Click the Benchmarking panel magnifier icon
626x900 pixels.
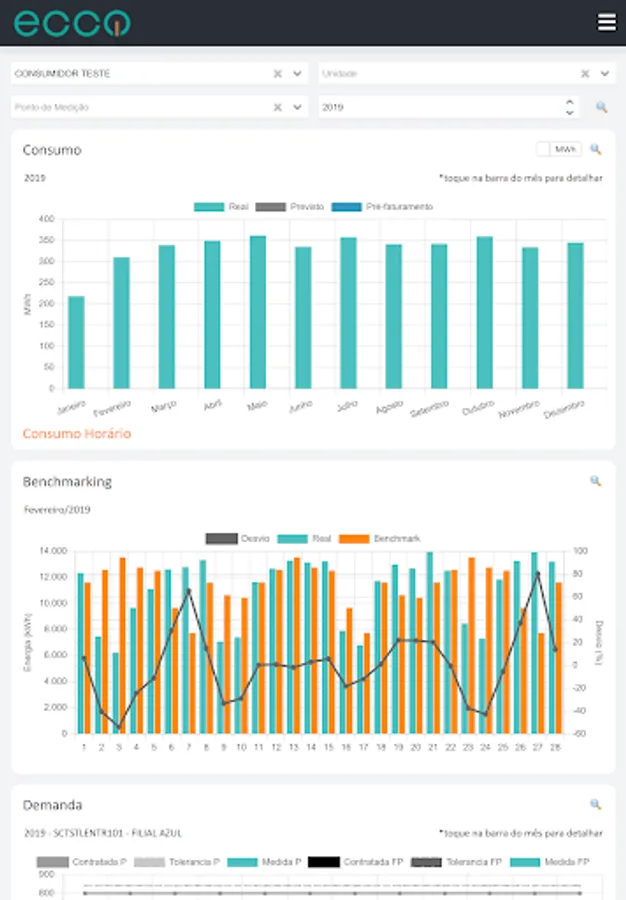pos(596,481)
